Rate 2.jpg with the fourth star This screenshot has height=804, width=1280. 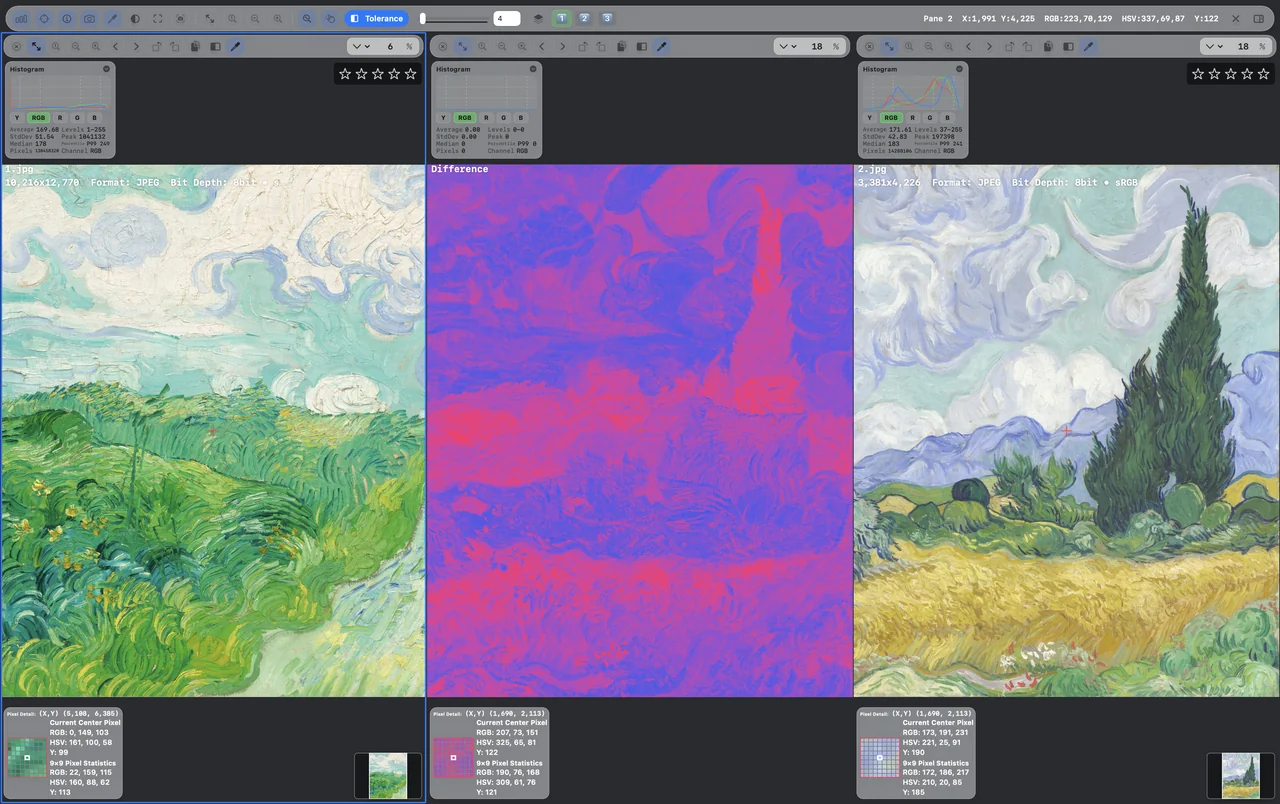tap(1247, 74)
